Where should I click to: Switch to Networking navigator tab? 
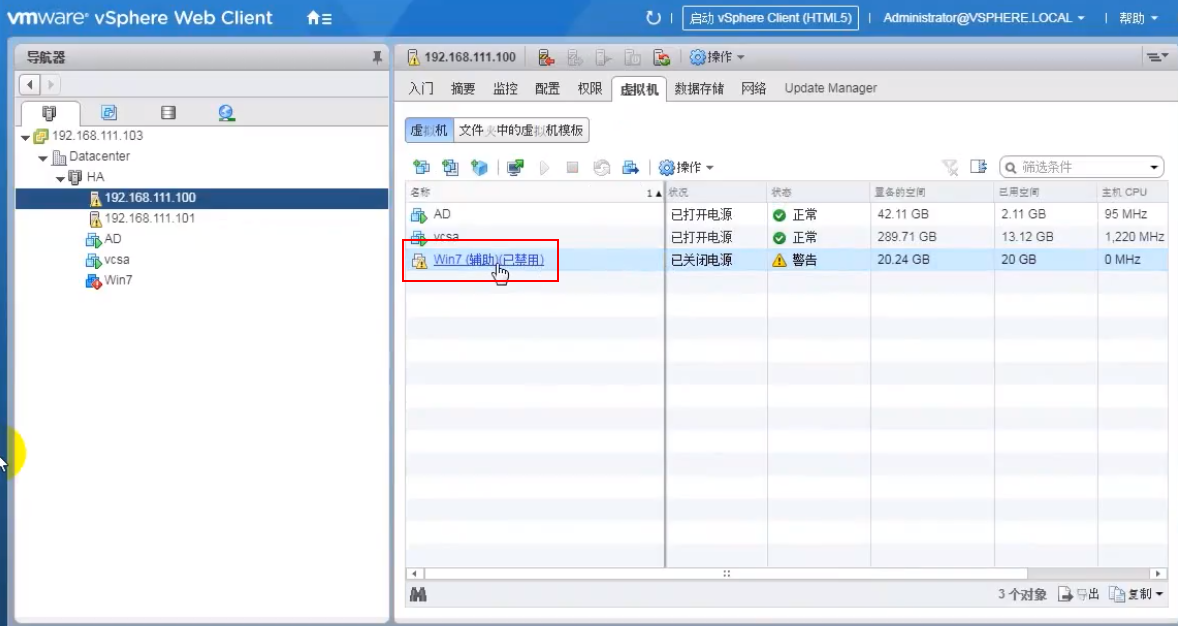227,113
